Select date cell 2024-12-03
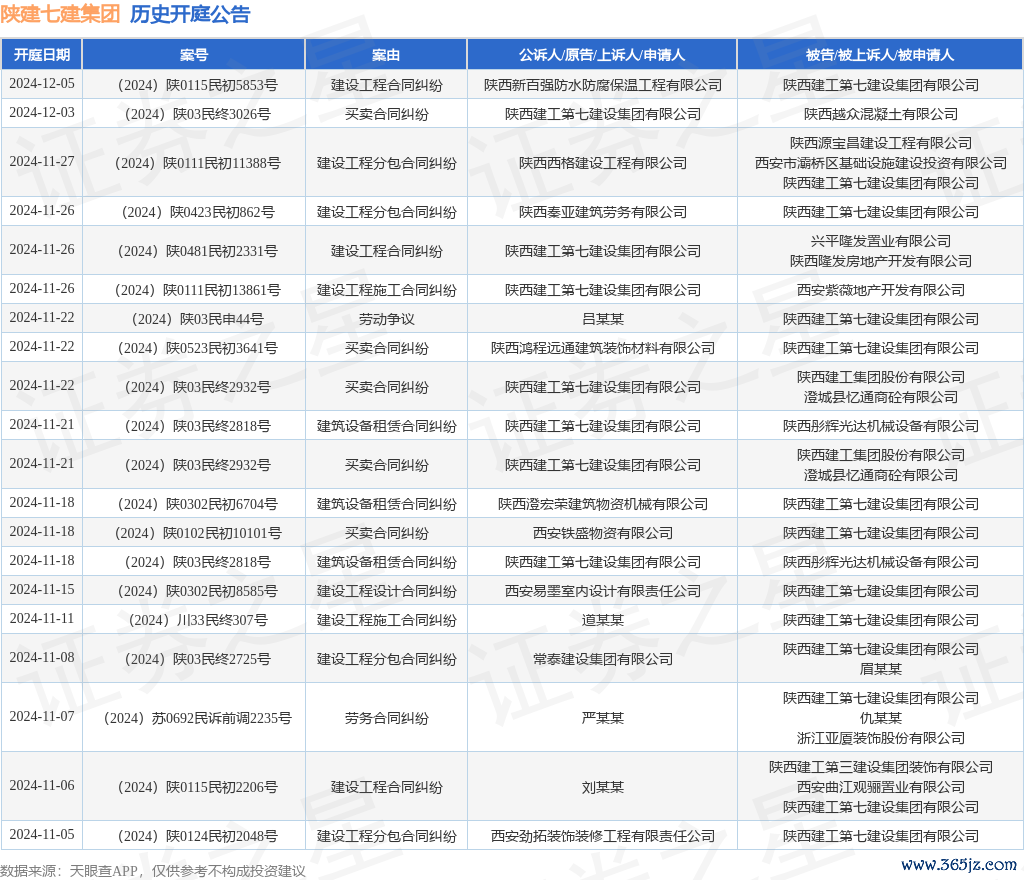The image size is (1024, 880). pyautogui.click(x=42, y=112)
